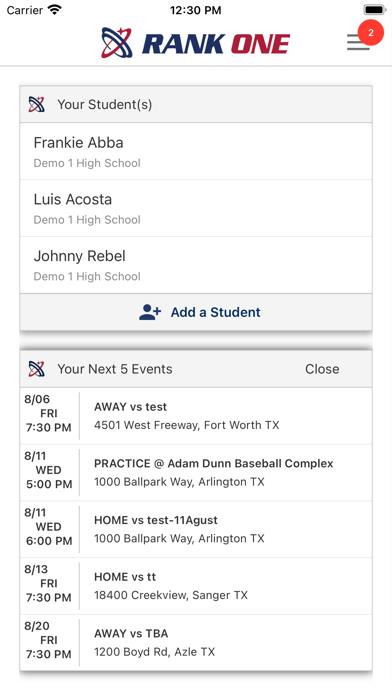Image resolution: width=392 pixels, height=696 pixels.
Task: Tap the red notification badge showing 2
Action: (371, 32)
